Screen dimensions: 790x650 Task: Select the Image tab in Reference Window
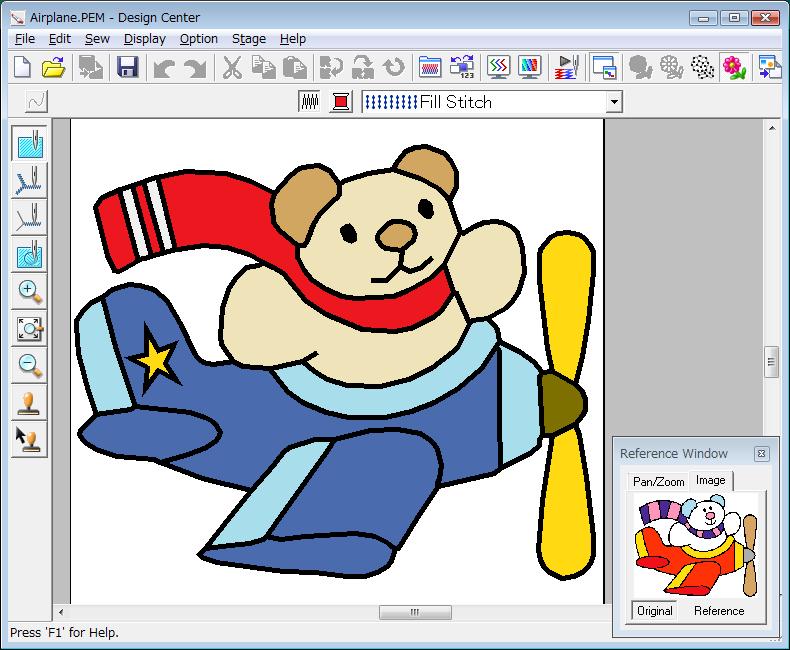pos(710,480)
